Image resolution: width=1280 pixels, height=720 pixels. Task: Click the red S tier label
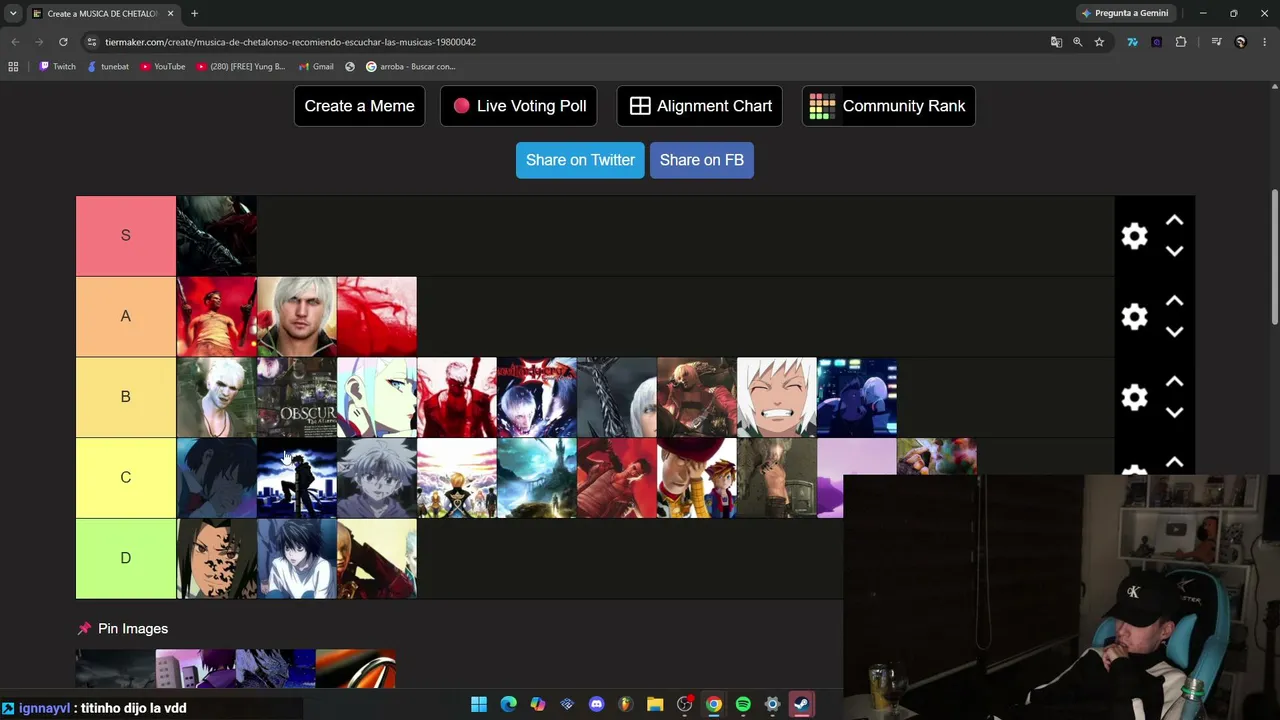(x=126, y=236)
